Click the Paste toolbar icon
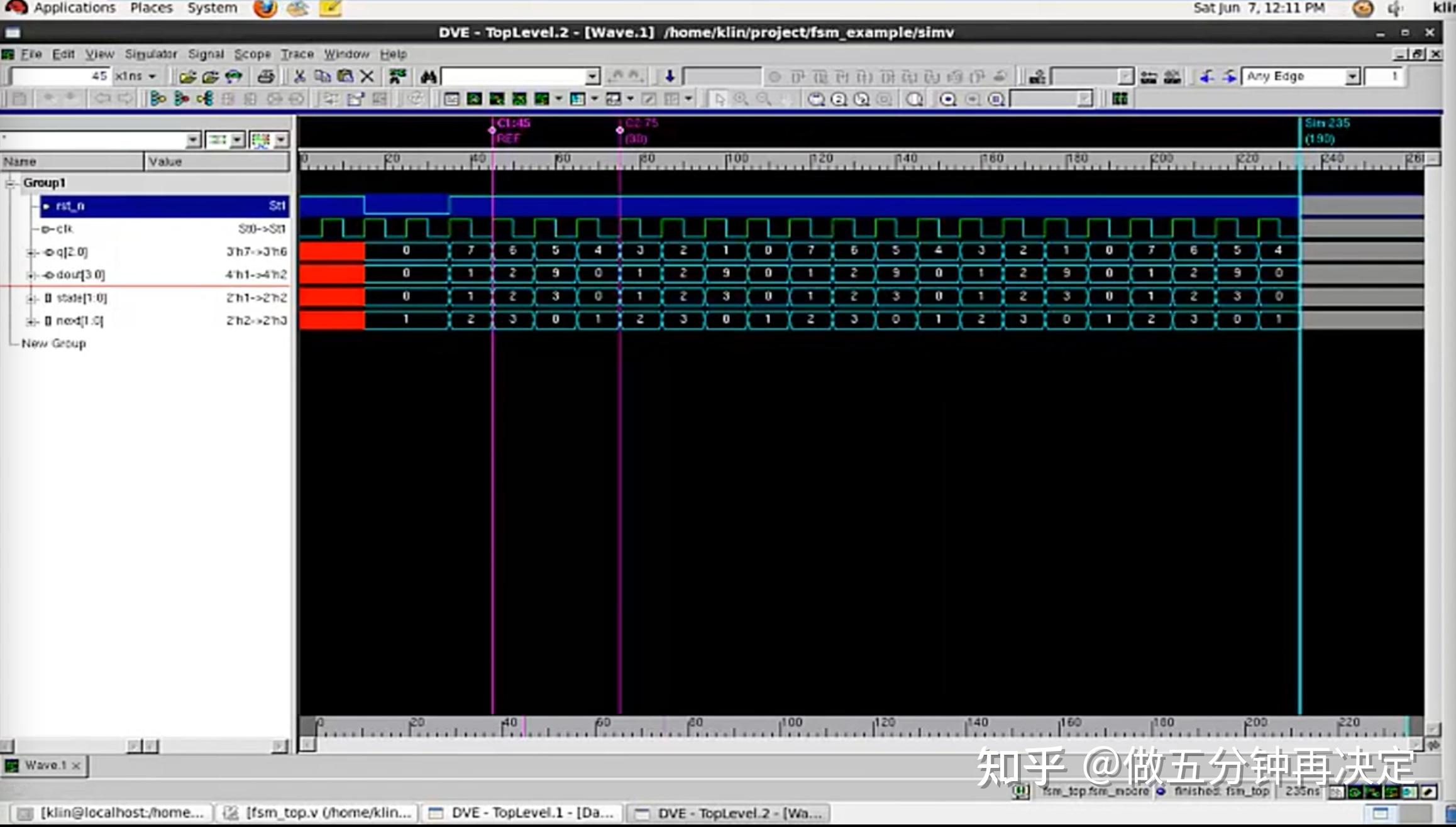The height and width of the screenshot is (827, 1456). click(345, 75)
